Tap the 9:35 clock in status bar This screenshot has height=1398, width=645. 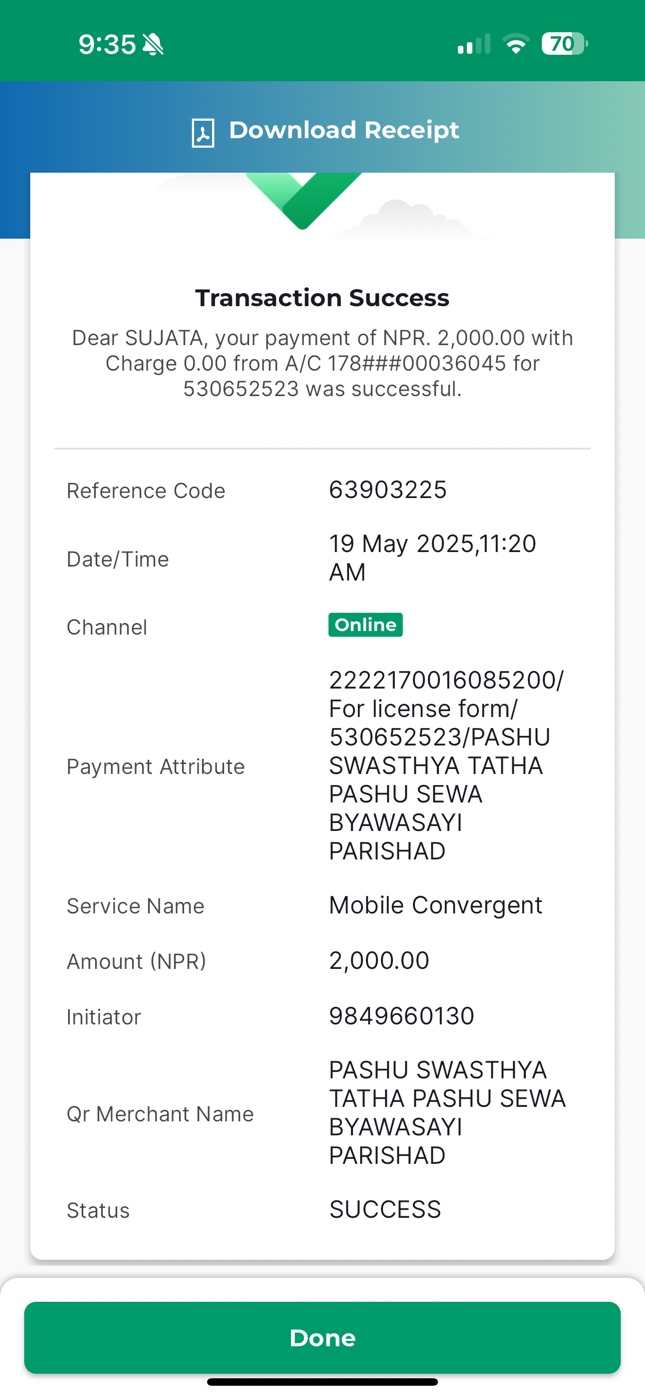pos(107,44)
